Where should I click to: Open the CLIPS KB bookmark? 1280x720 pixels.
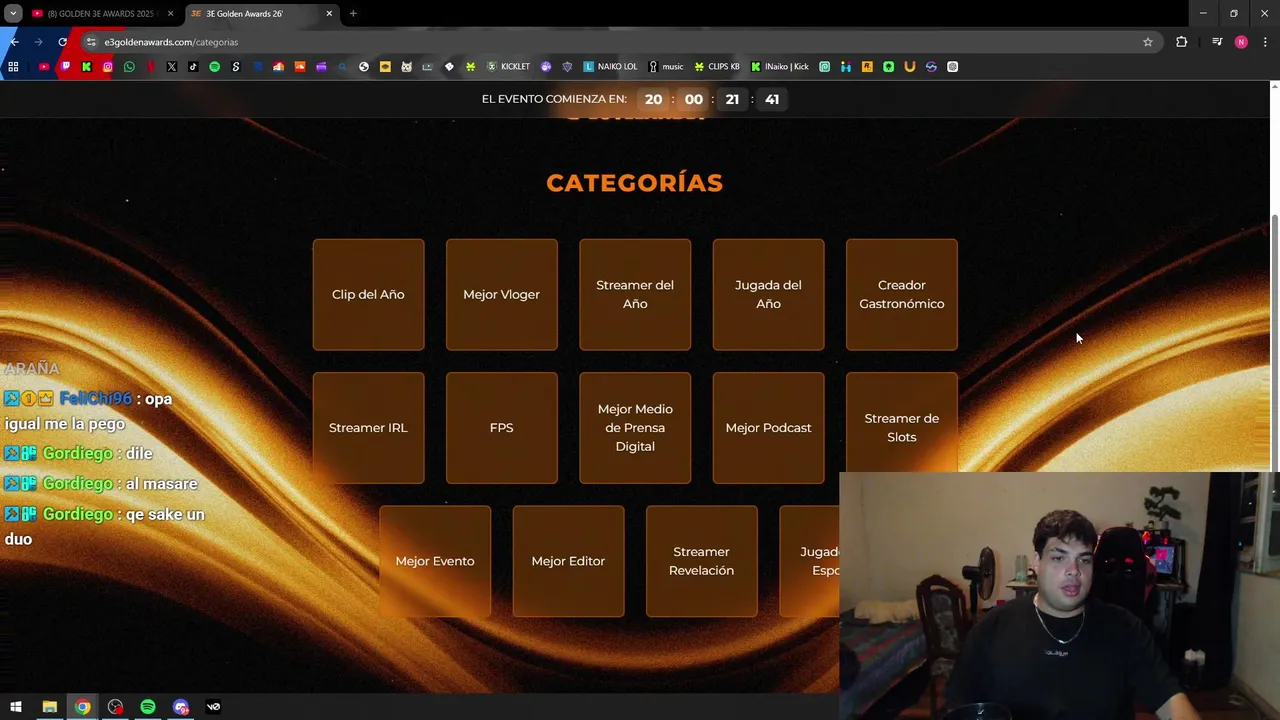tap(717, 67)
